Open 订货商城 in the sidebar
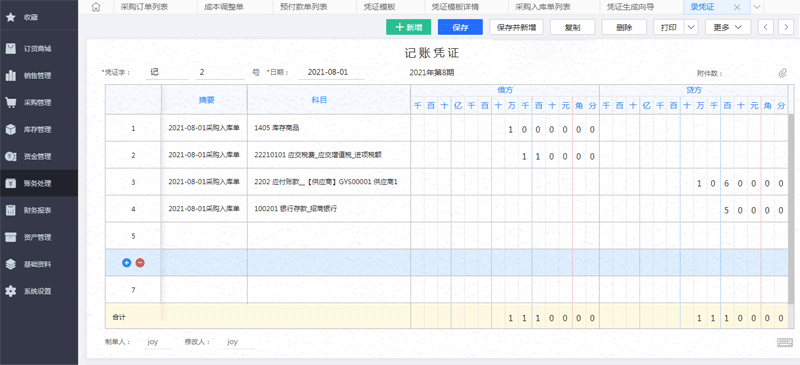The height and width of the screenshot is (365, 800). click(39, 49)
